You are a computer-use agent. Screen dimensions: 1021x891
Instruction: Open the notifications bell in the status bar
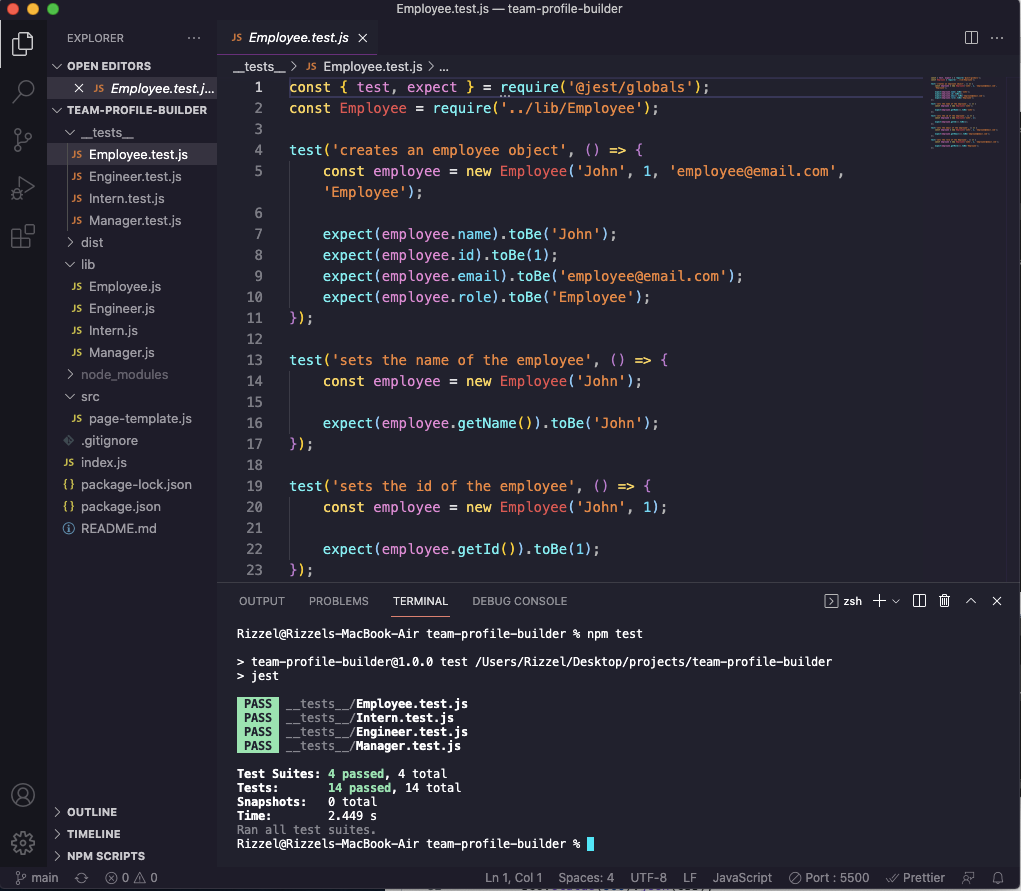pyautogui.click(x=996, y=877)
